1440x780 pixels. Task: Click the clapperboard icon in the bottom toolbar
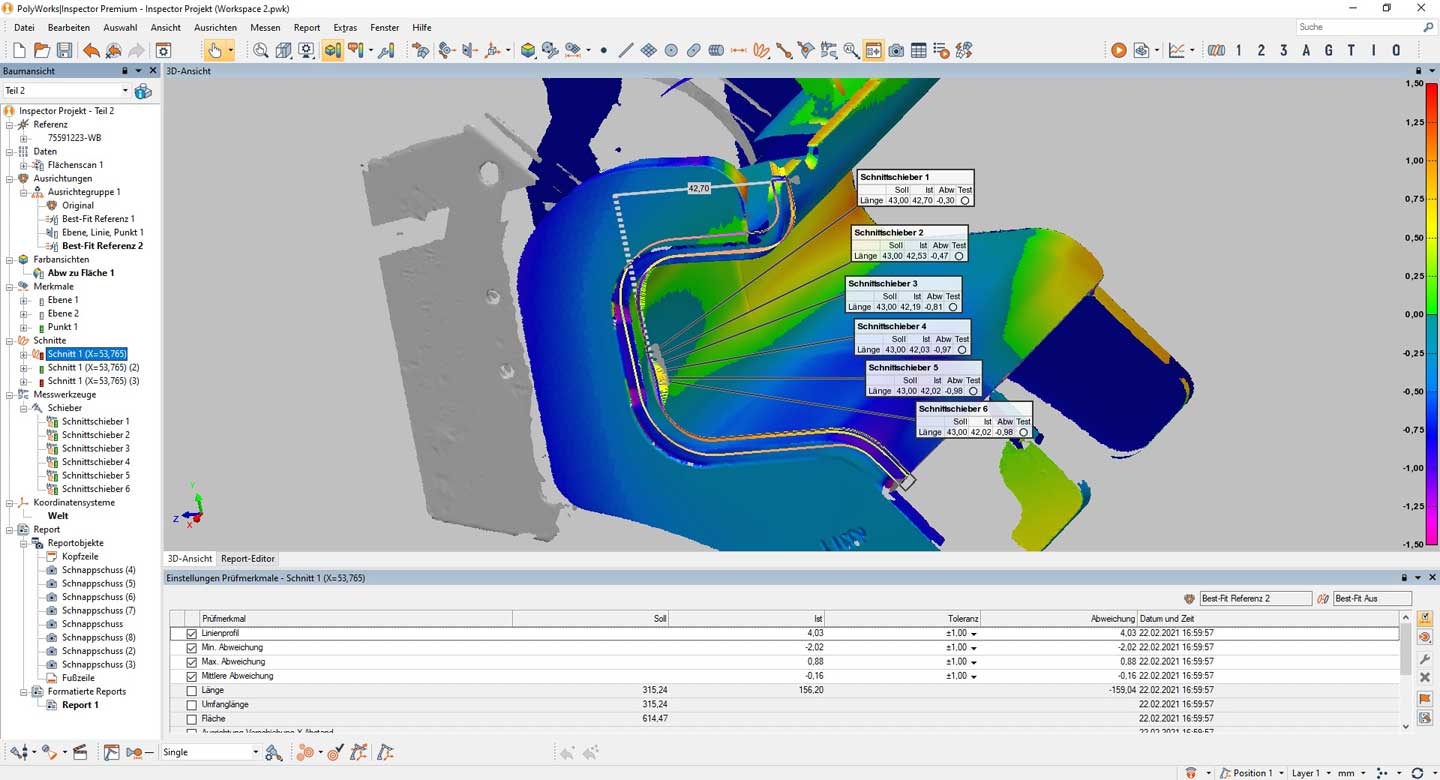tap(80, 752)
